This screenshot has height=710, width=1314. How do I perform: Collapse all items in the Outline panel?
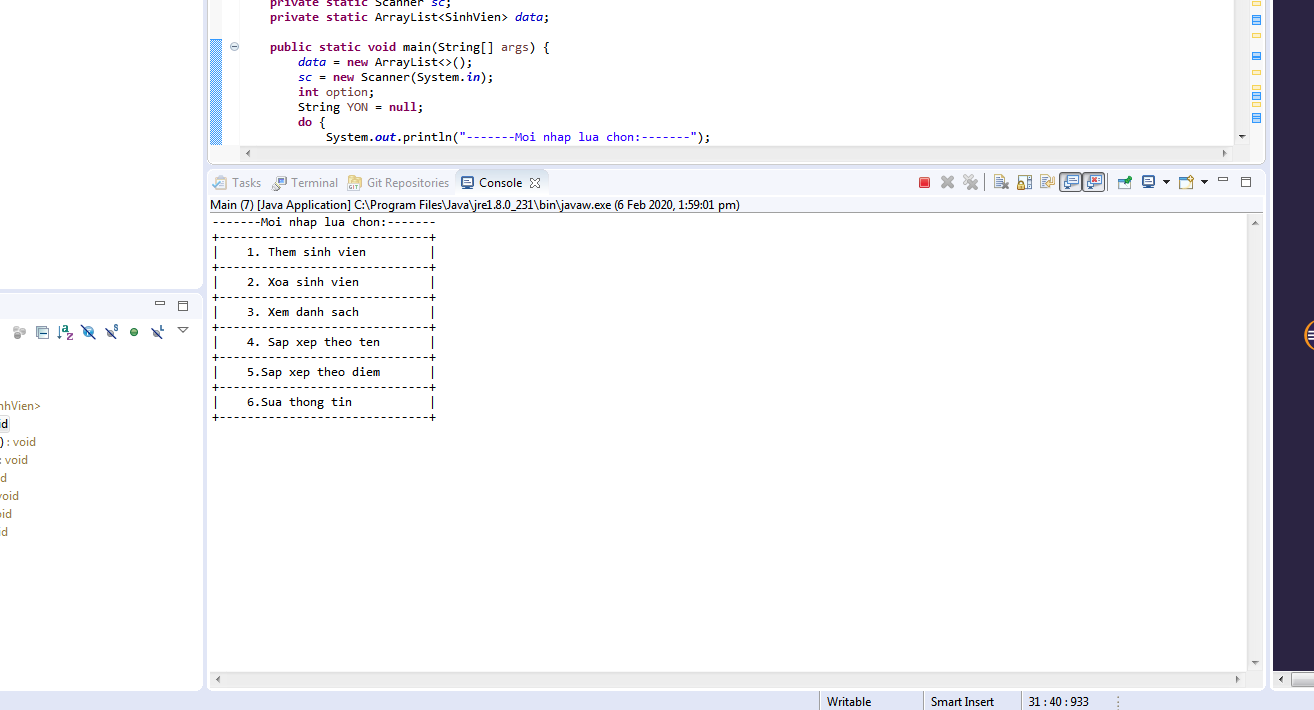[x=43, y=332]
